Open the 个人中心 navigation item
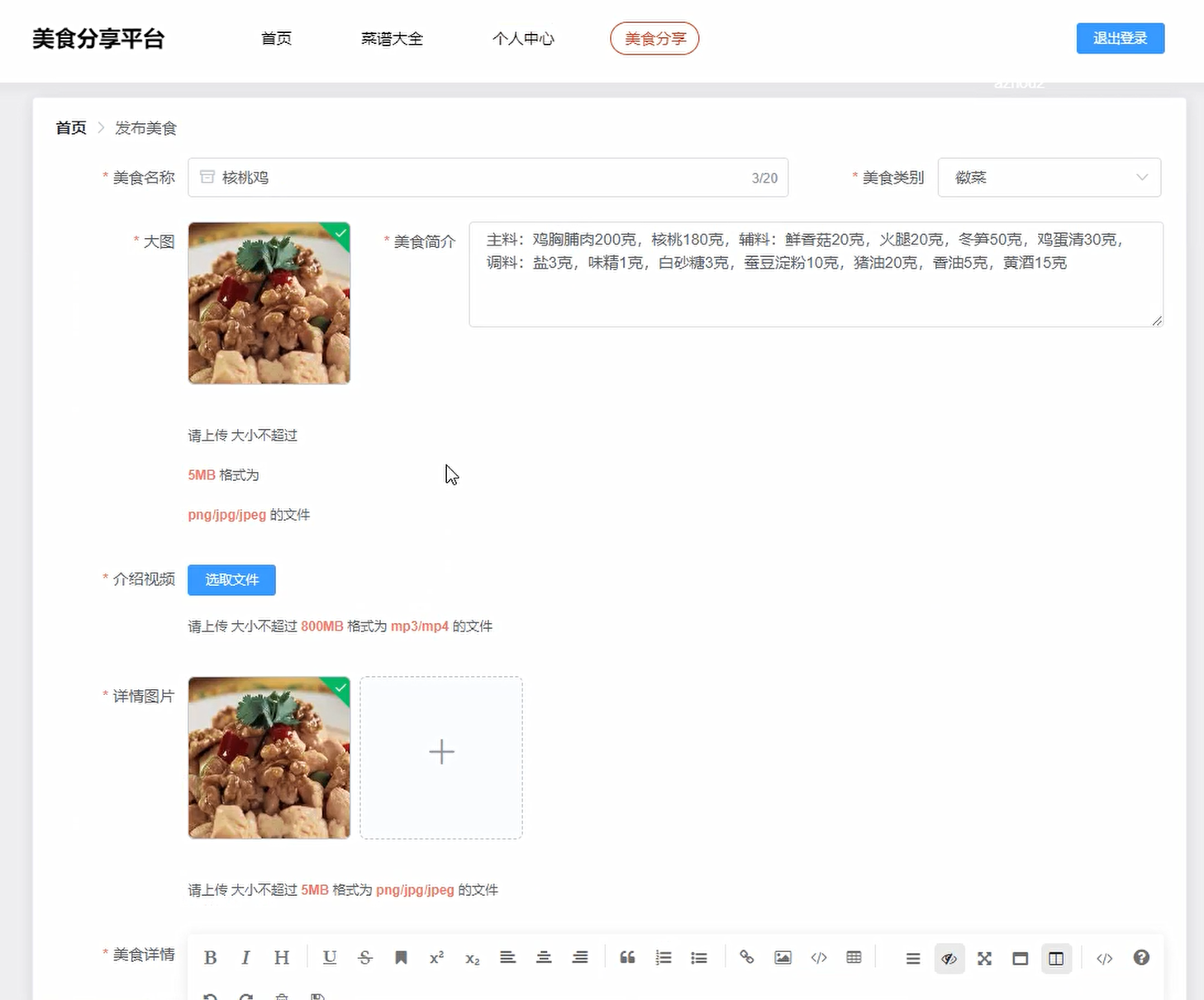Viewport: 1204px width, 1000px height. tap(523, 39)
